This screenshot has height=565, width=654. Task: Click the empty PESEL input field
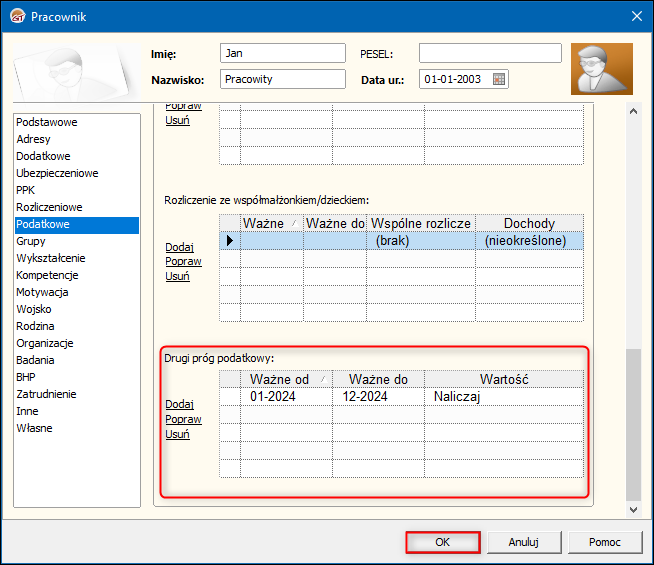pos(490,53)
